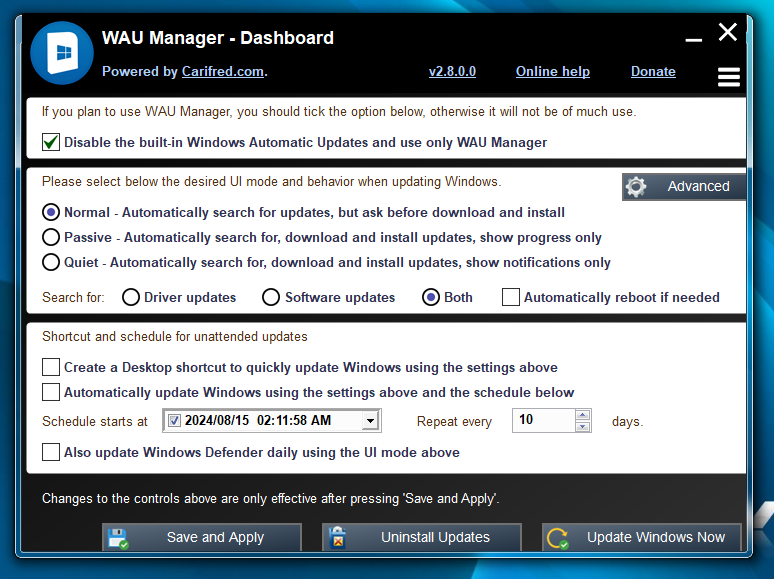Click the 'Search for:' label

tap(73, 298)
